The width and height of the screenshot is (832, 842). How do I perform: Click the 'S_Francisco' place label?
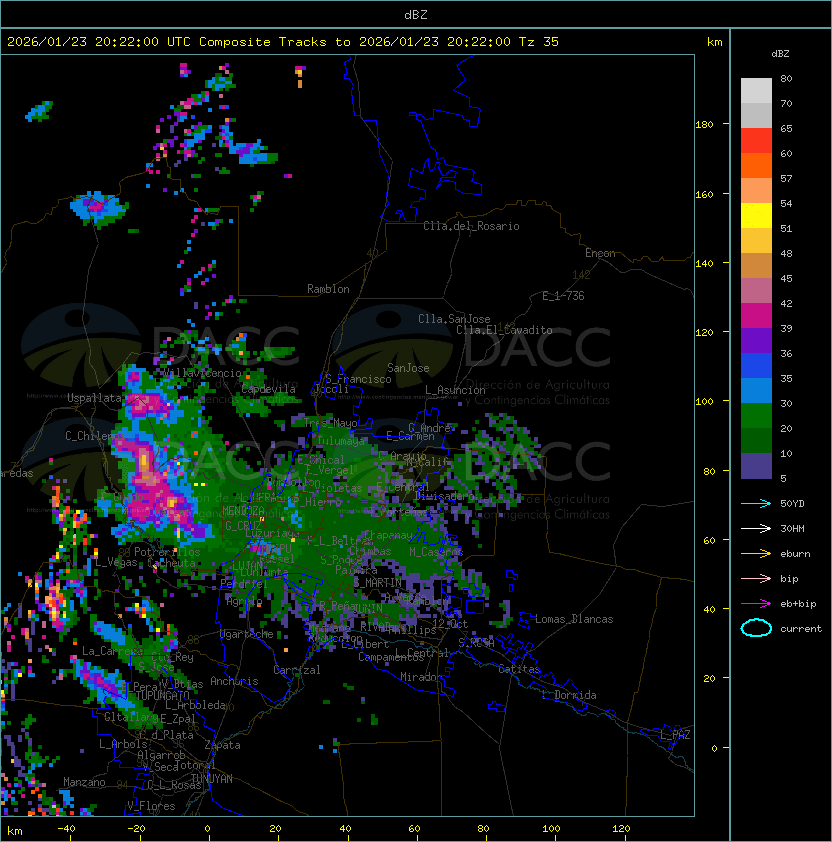pyautogui.click(x=358, y=379)
